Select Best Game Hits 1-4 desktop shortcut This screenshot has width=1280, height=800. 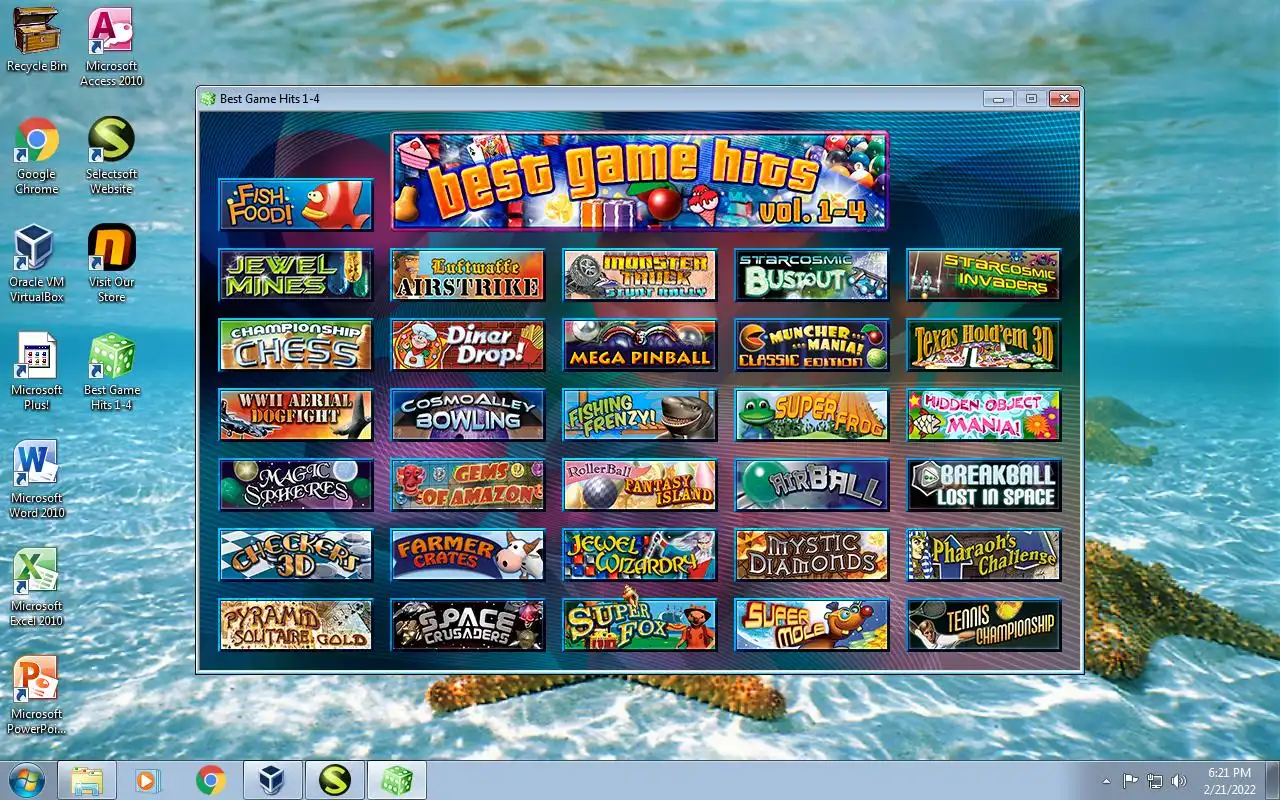pos(112,371)
